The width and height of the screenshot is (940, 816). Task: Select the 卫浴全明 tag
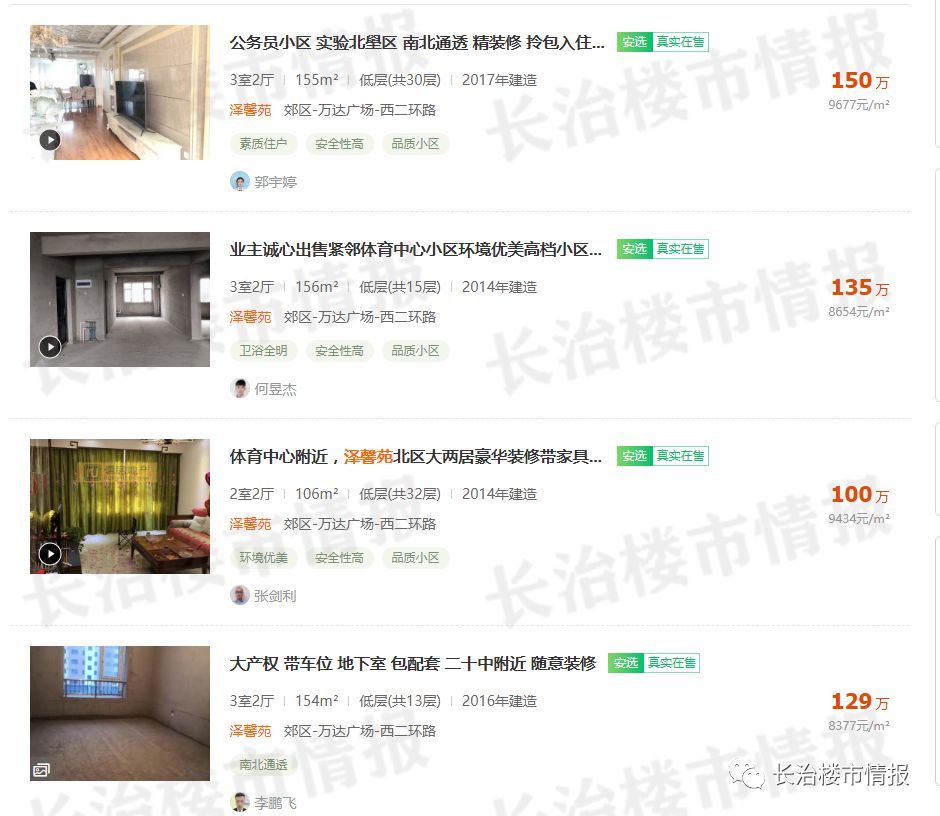(x=263, y=351)
